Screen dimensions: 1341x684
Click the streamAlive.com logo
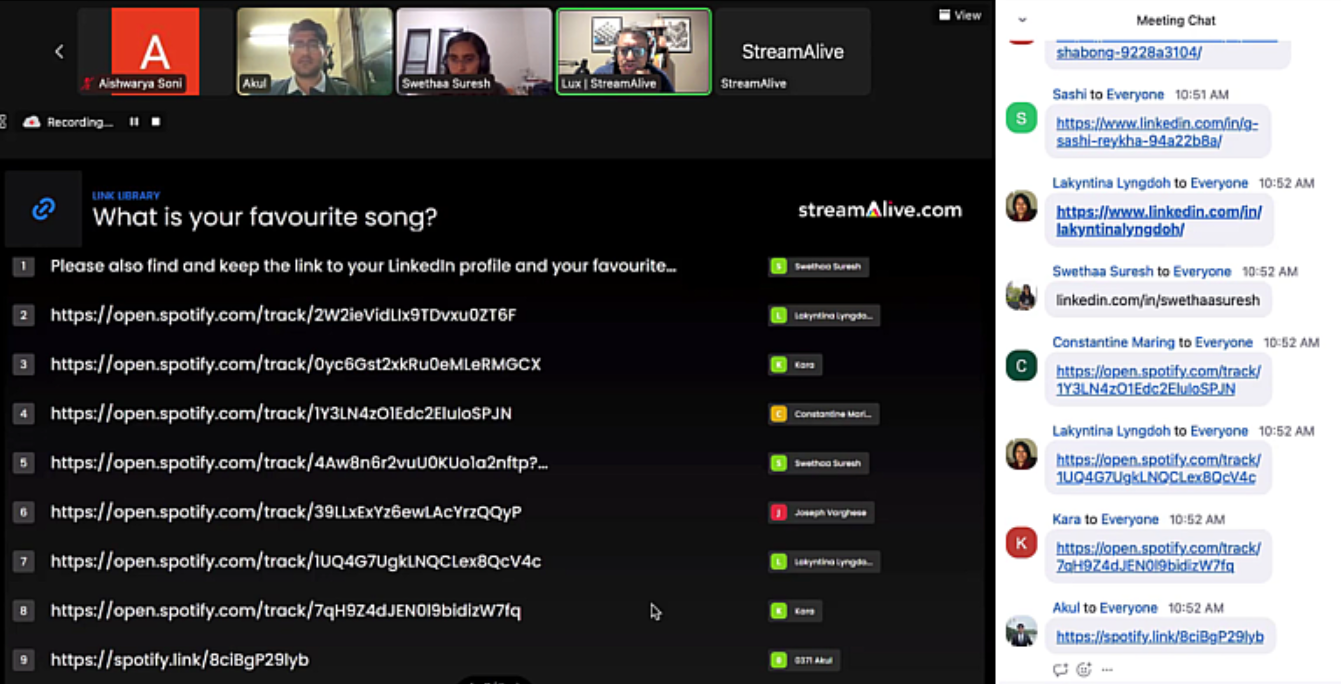click(880, 210)
